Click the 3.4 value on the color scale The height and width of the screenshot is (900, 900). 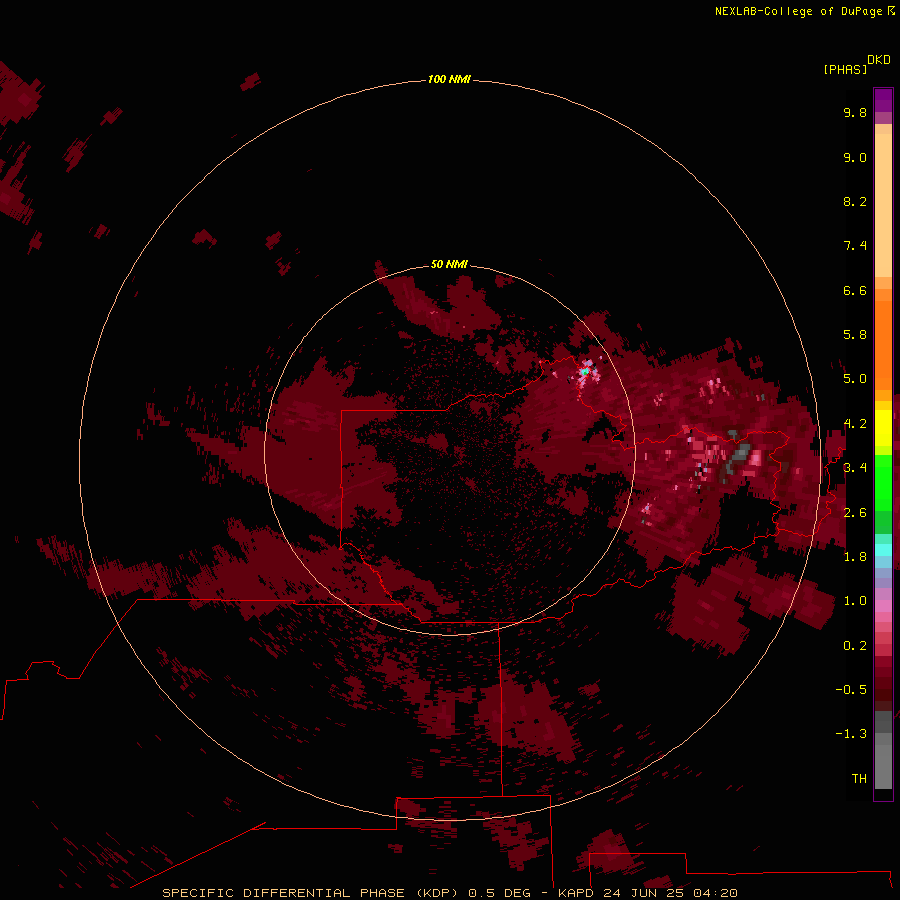tap(855, 468)
